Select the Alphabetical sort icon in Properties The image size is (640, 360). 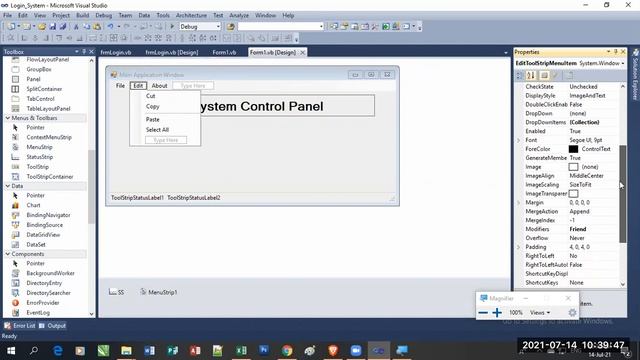[x=531, y=76]
